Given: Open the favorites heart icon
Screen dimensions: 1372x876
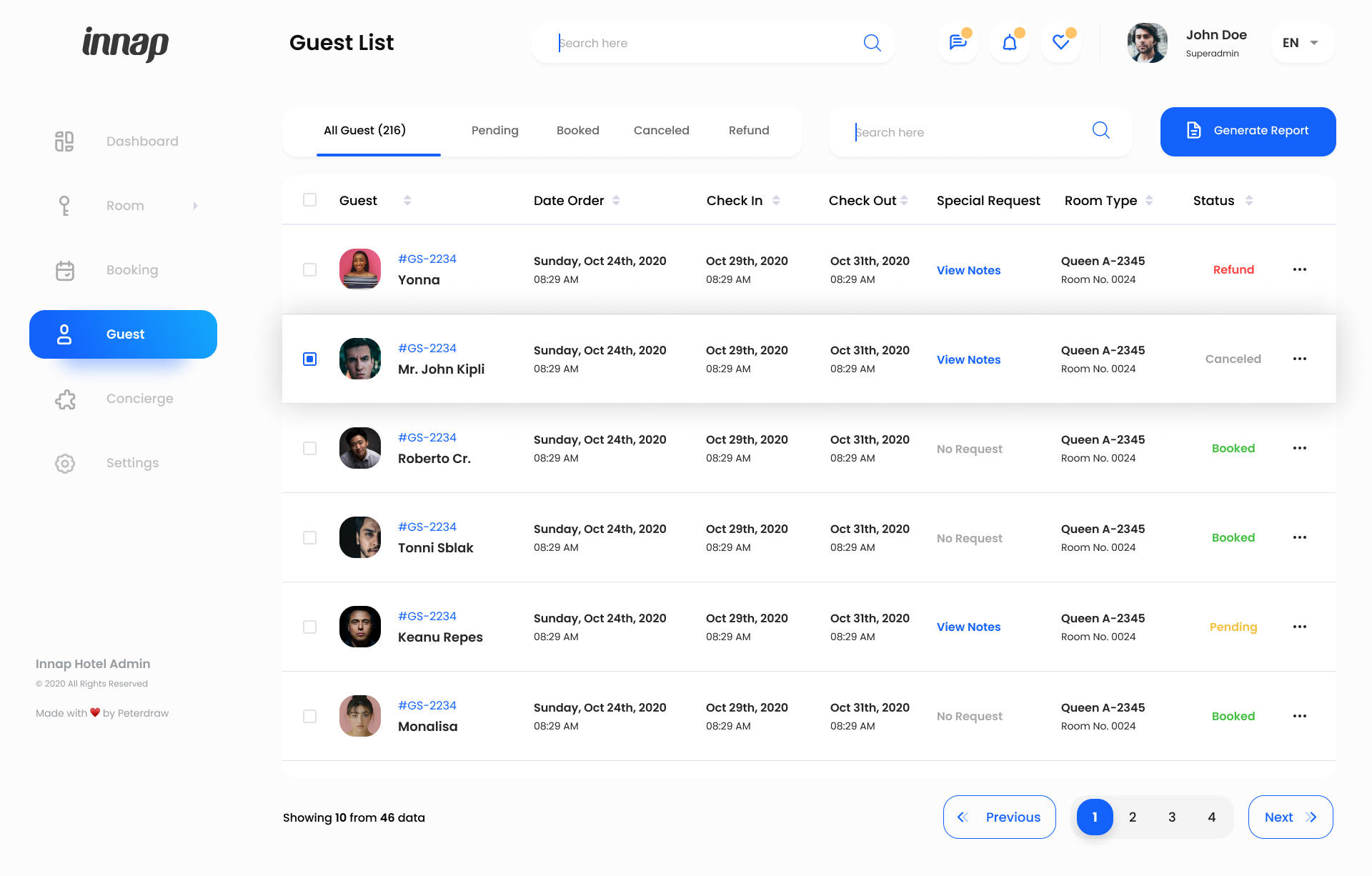Looking at the screenshot, I should tap(1060, 43).
